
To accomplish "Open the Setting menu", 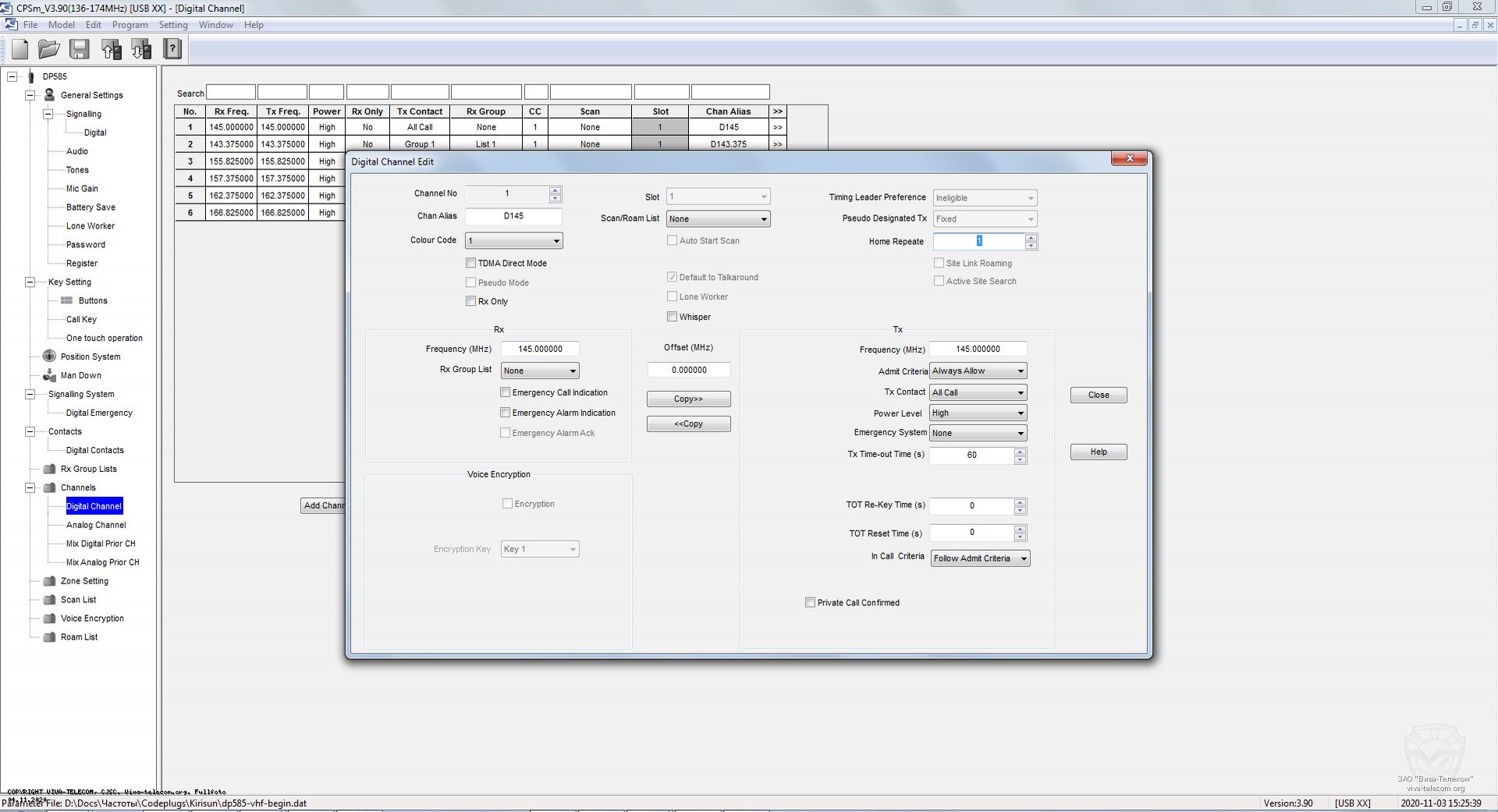I will coord(173,25).
